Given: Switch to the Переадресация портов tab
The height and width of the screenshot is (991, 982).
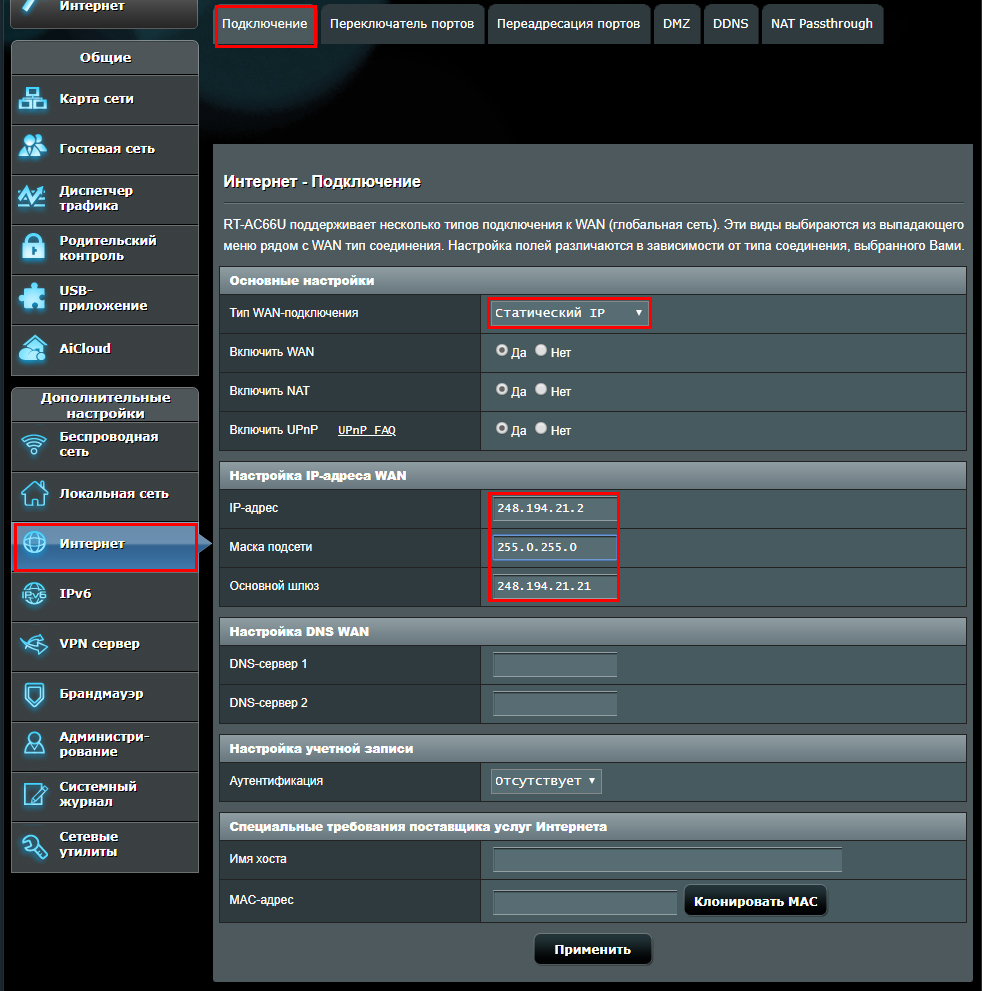Looking at the screenshot, I should tap(568, 24).
